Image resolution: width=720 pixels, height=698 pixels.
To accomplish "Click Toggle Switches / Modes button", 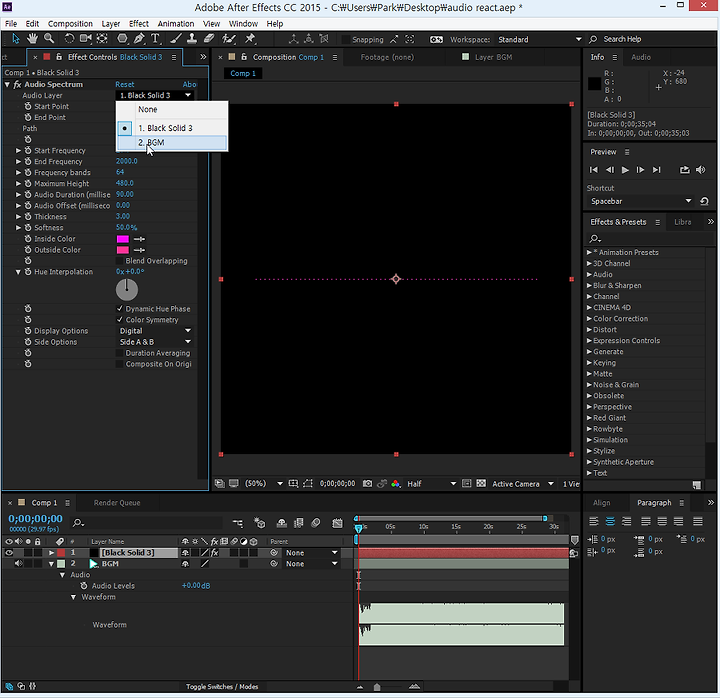I will tap(222, 687).
